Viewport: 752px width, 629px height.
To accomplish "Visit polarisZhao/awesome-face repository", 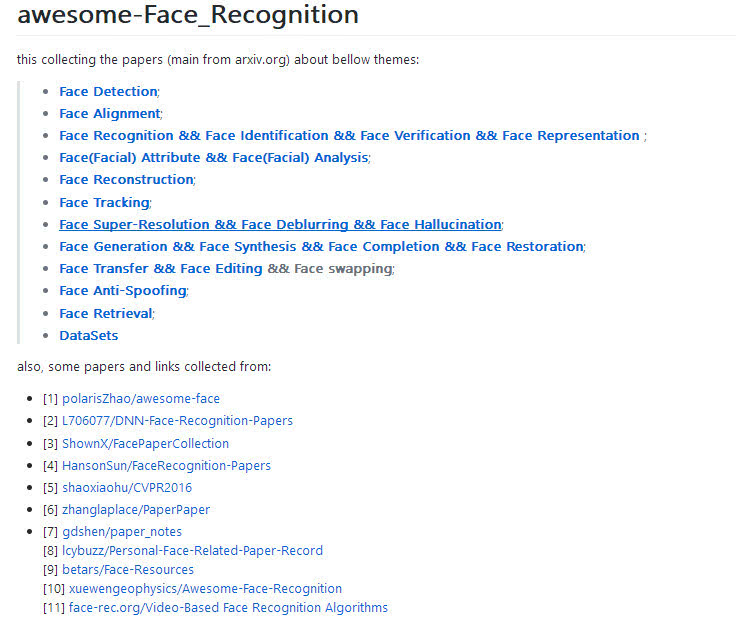I will (141, 399).
